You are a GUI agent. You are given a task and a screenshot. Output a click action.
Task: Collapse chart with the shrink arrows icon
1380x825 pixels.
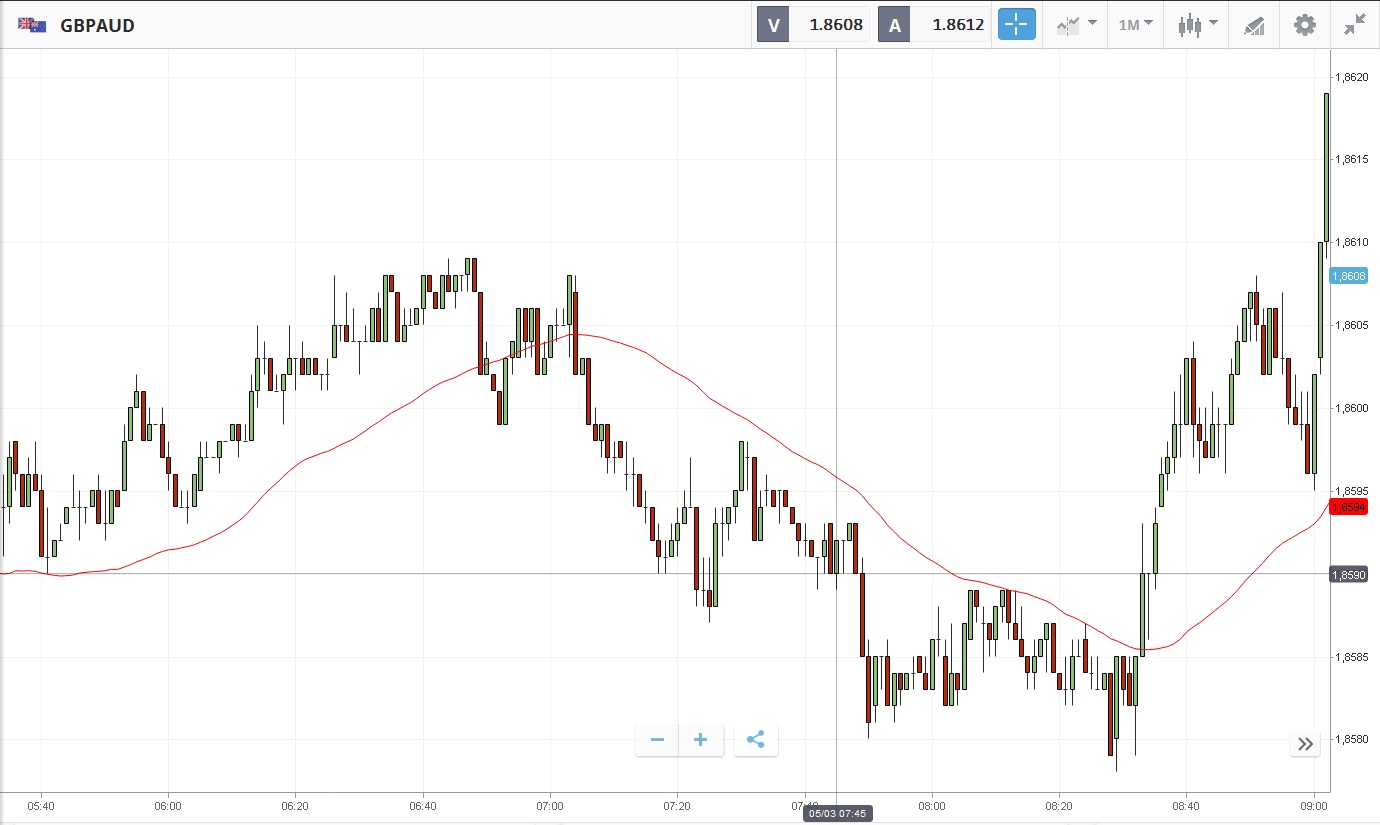coord(1355,25)
